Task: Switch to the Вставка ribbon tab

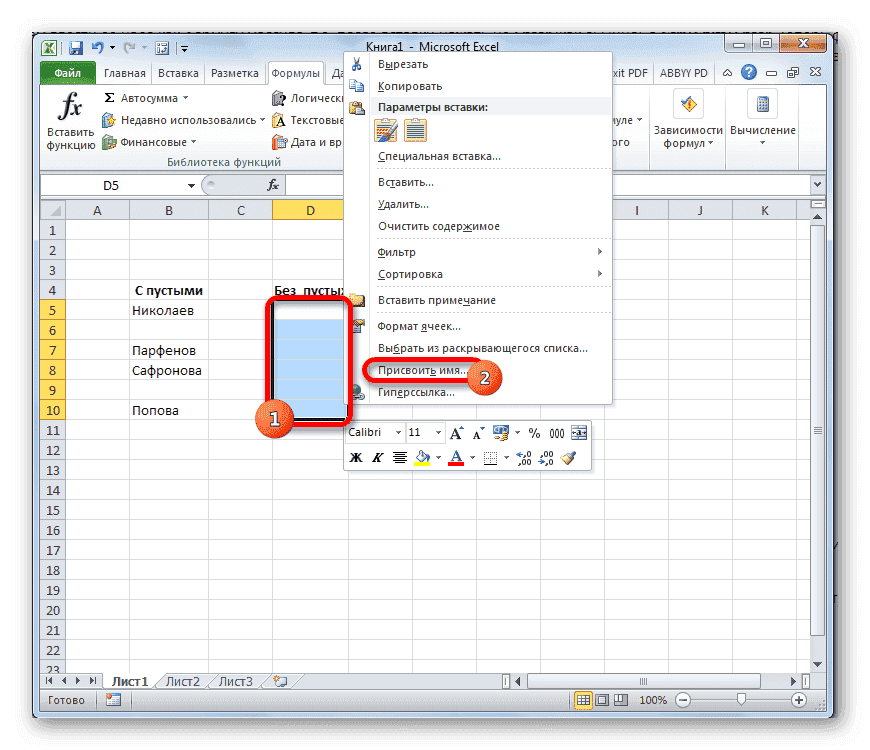Action: [x=177, y=72]
